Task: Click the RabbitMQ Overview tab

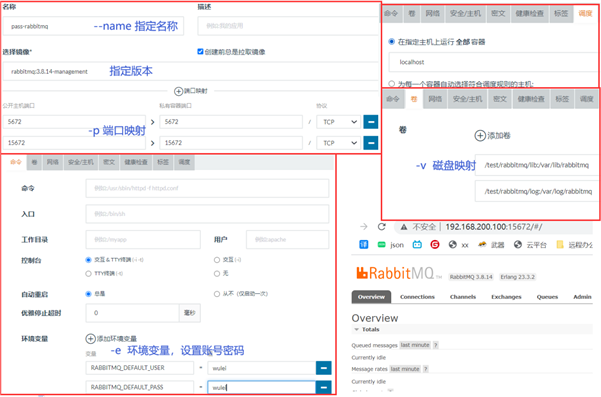Action: (x=371, y=297)
